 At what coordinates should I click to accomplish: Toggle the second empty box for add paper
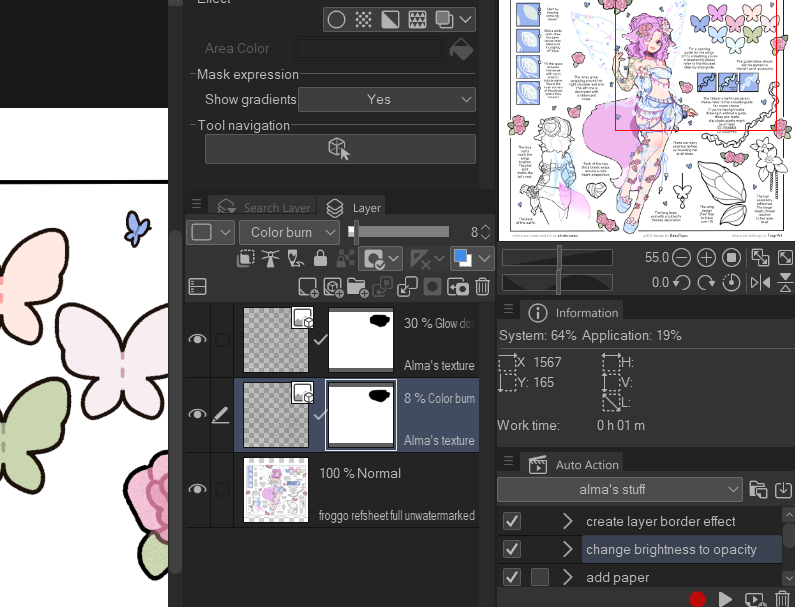(x=539, y=577)
